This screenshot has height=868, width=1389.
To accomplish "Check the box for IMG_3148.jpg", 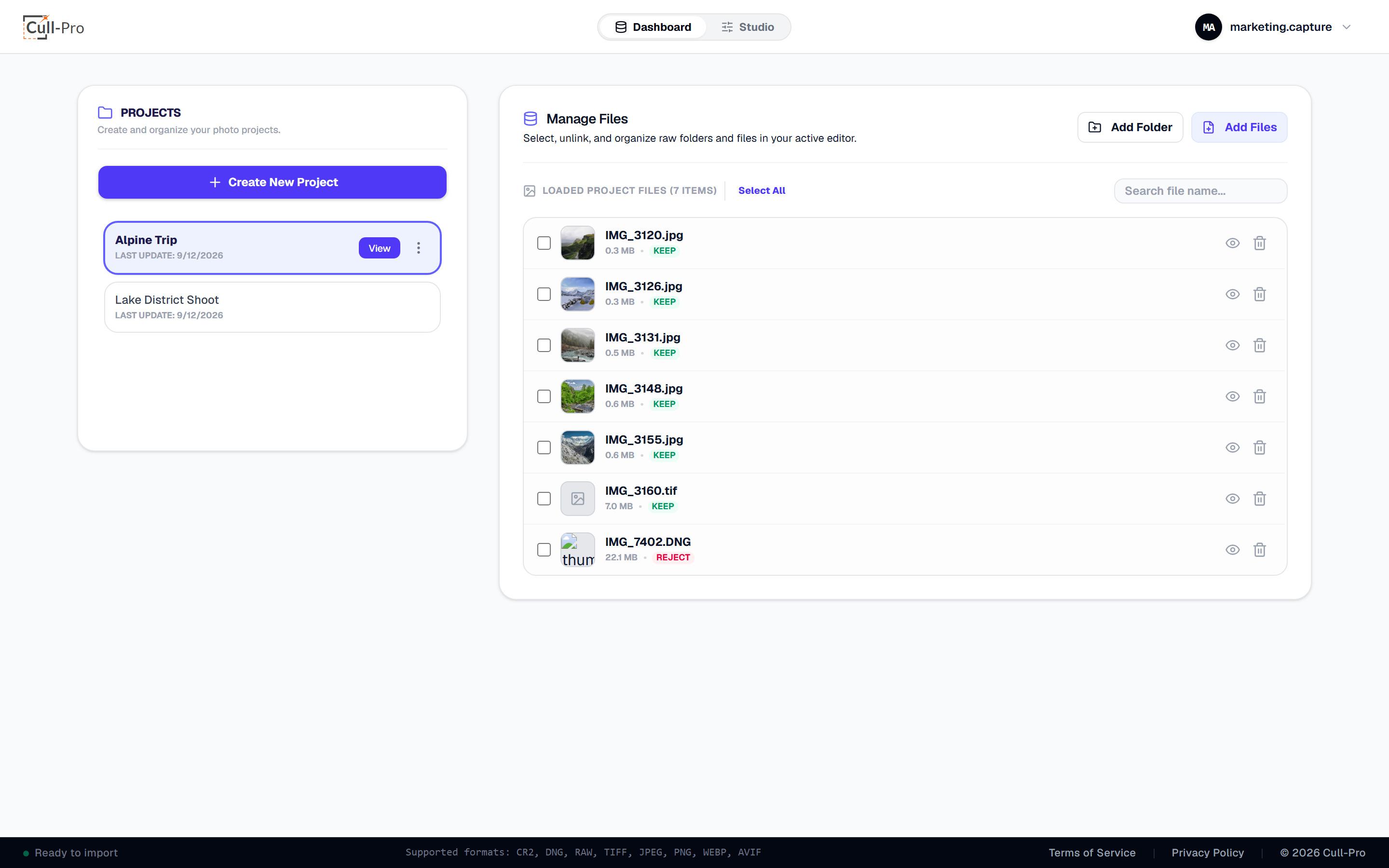I will [x=544, y=396].
